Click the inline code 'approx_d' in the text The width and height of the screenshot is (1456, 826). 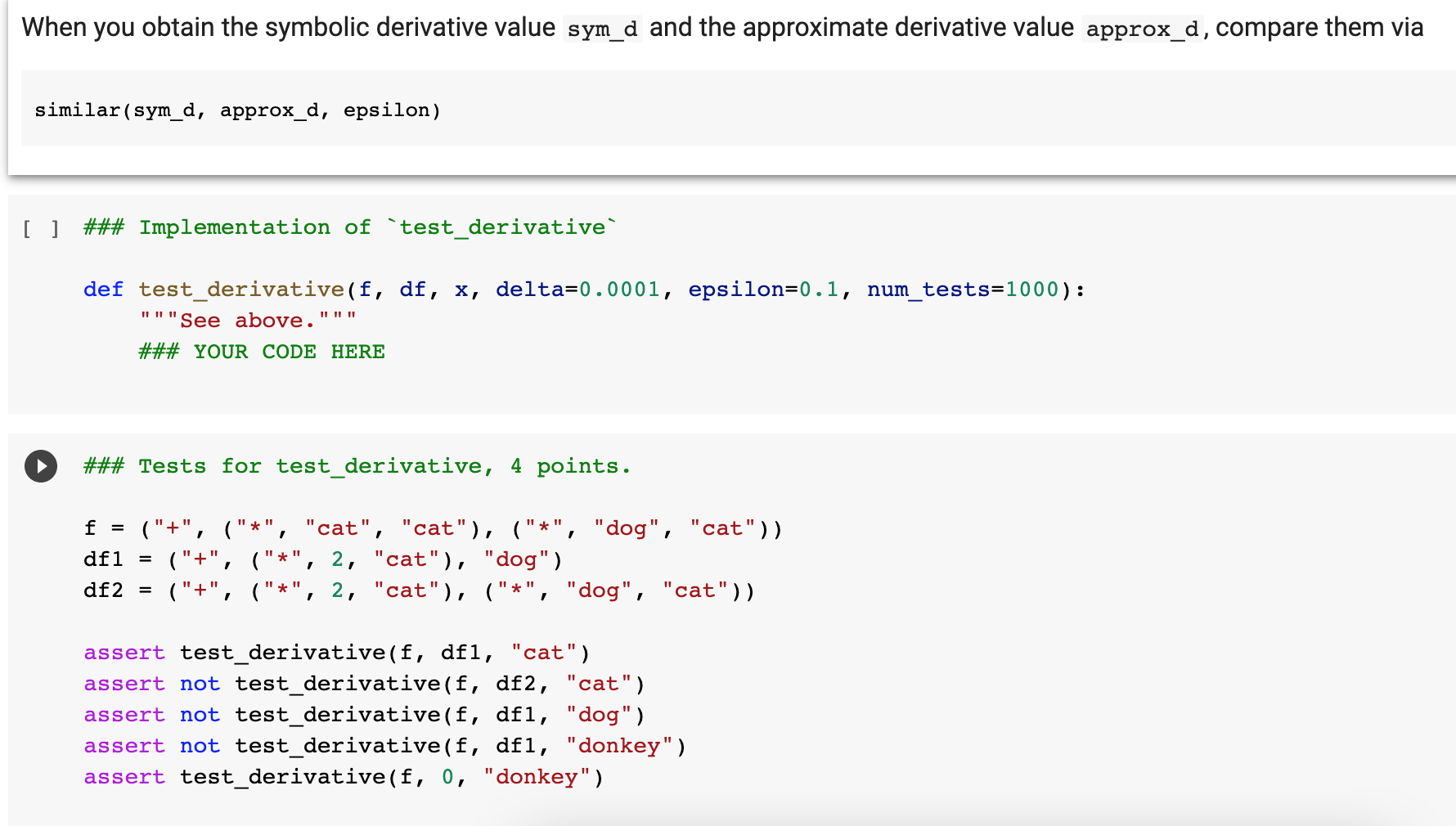[x=1142, y=29]
